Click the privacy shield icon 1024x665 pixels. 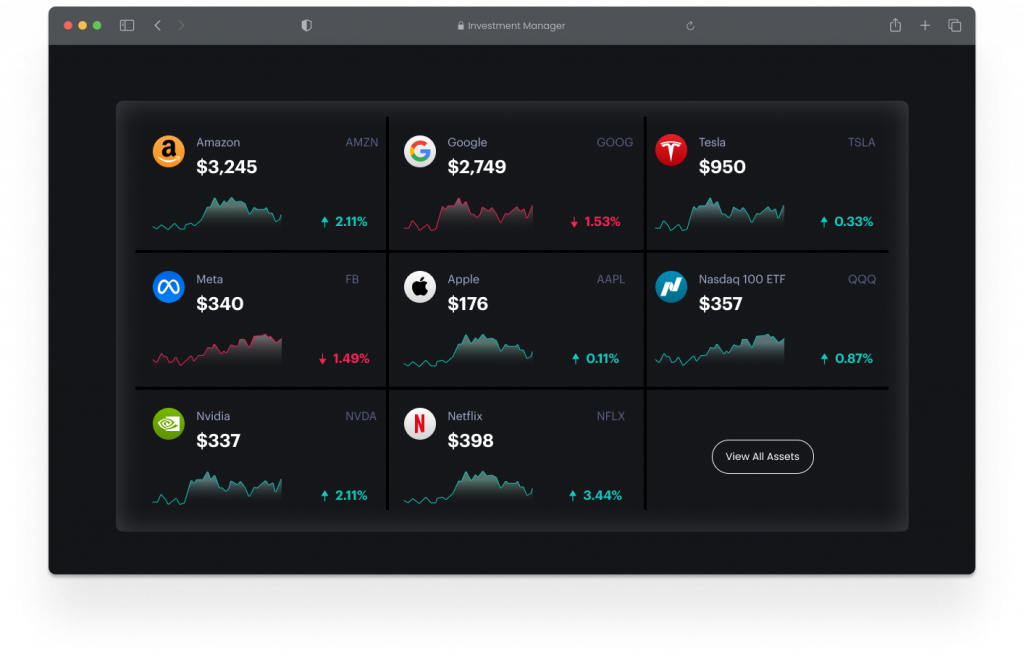(306, 25)
